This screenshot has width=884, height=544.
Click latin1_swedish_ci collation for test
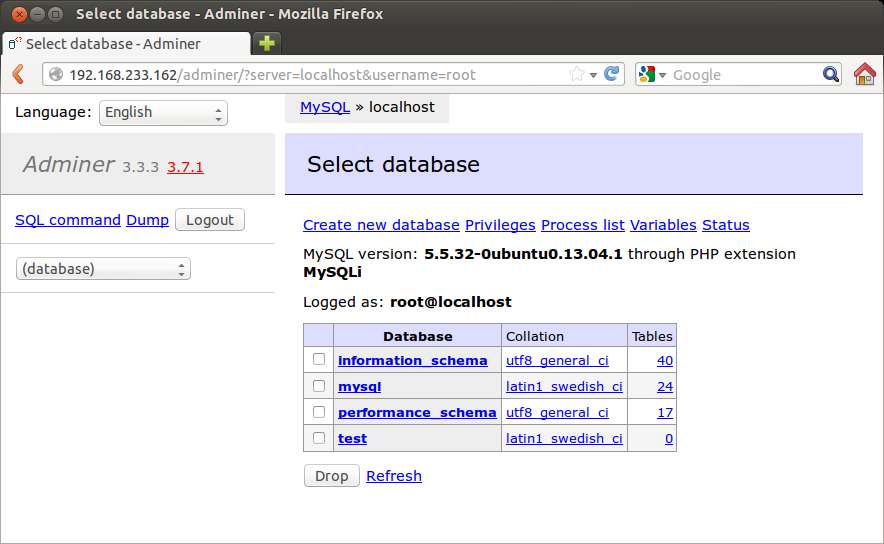[564, 439]
